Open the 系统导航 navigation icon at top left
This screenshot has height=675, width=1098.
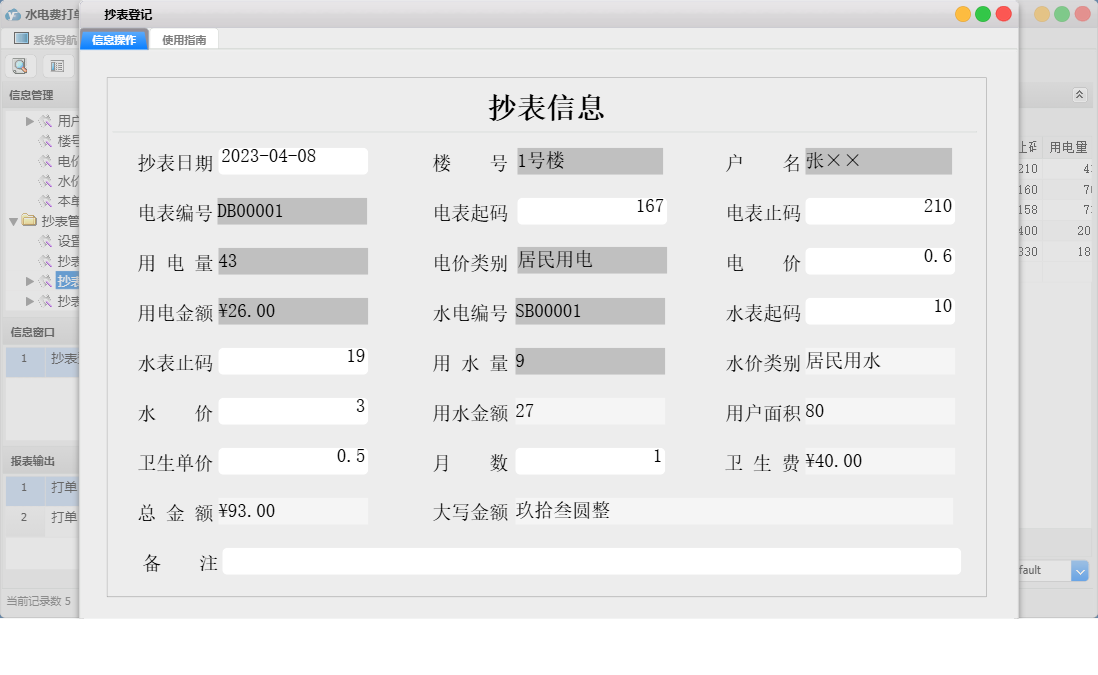tap(20, 37)
